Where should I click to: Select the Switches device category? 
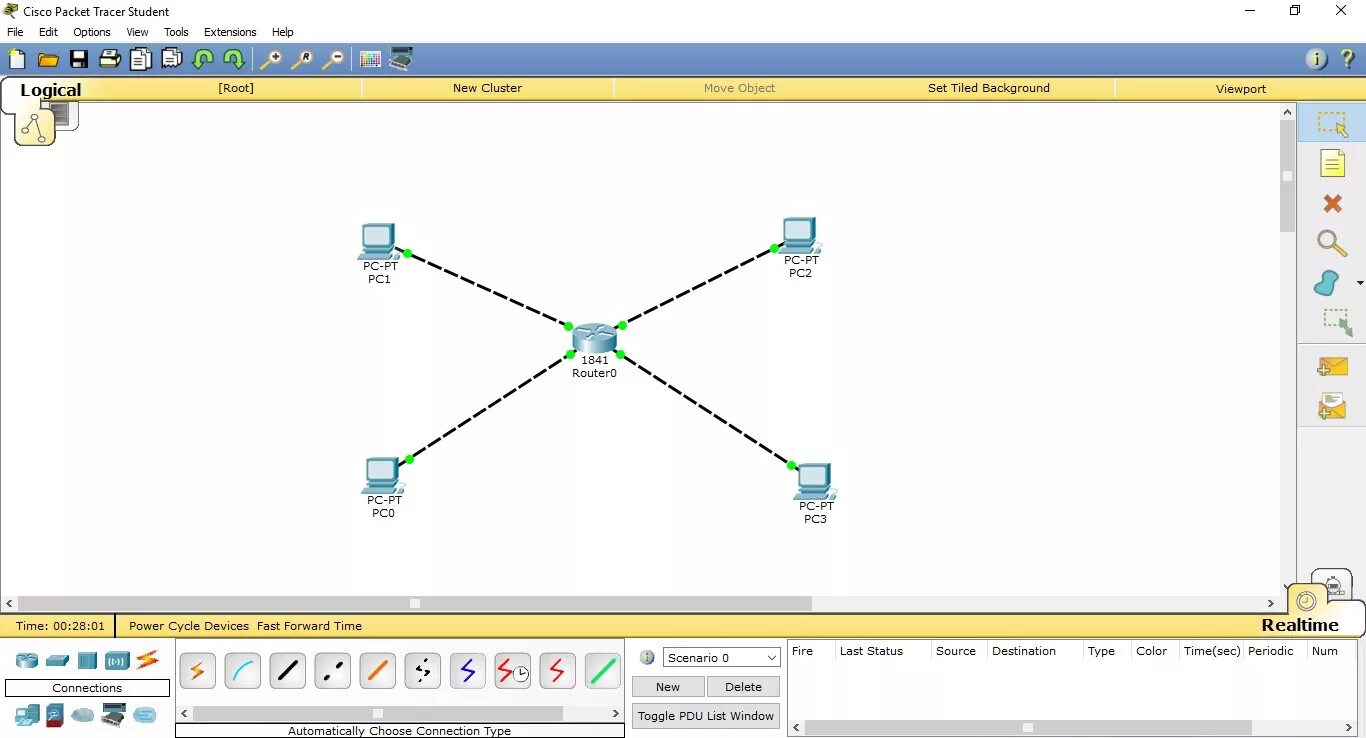(57, 660)
